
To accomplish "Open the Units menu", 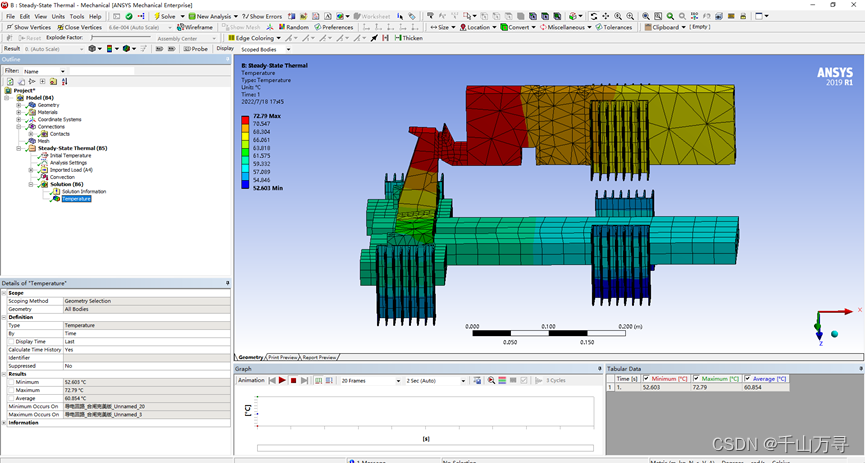I will click(58, 16).
